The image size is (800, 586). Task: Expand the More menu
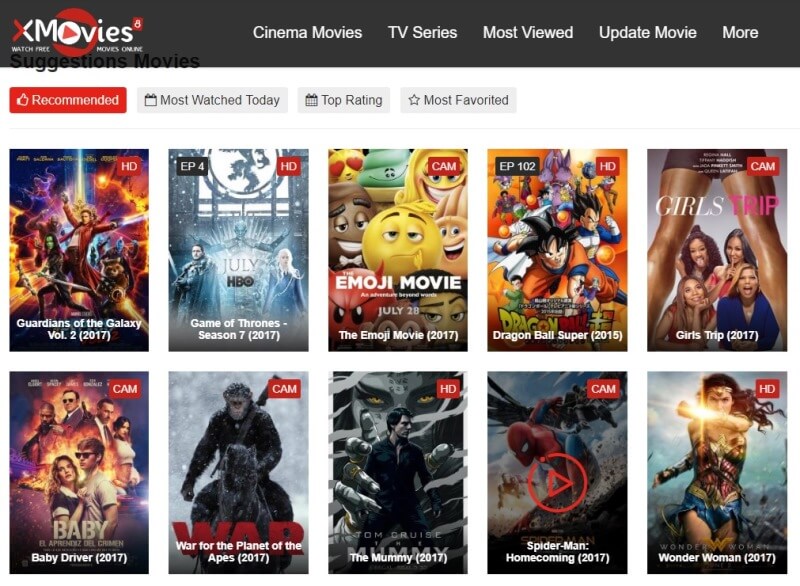tap(739, 32)
